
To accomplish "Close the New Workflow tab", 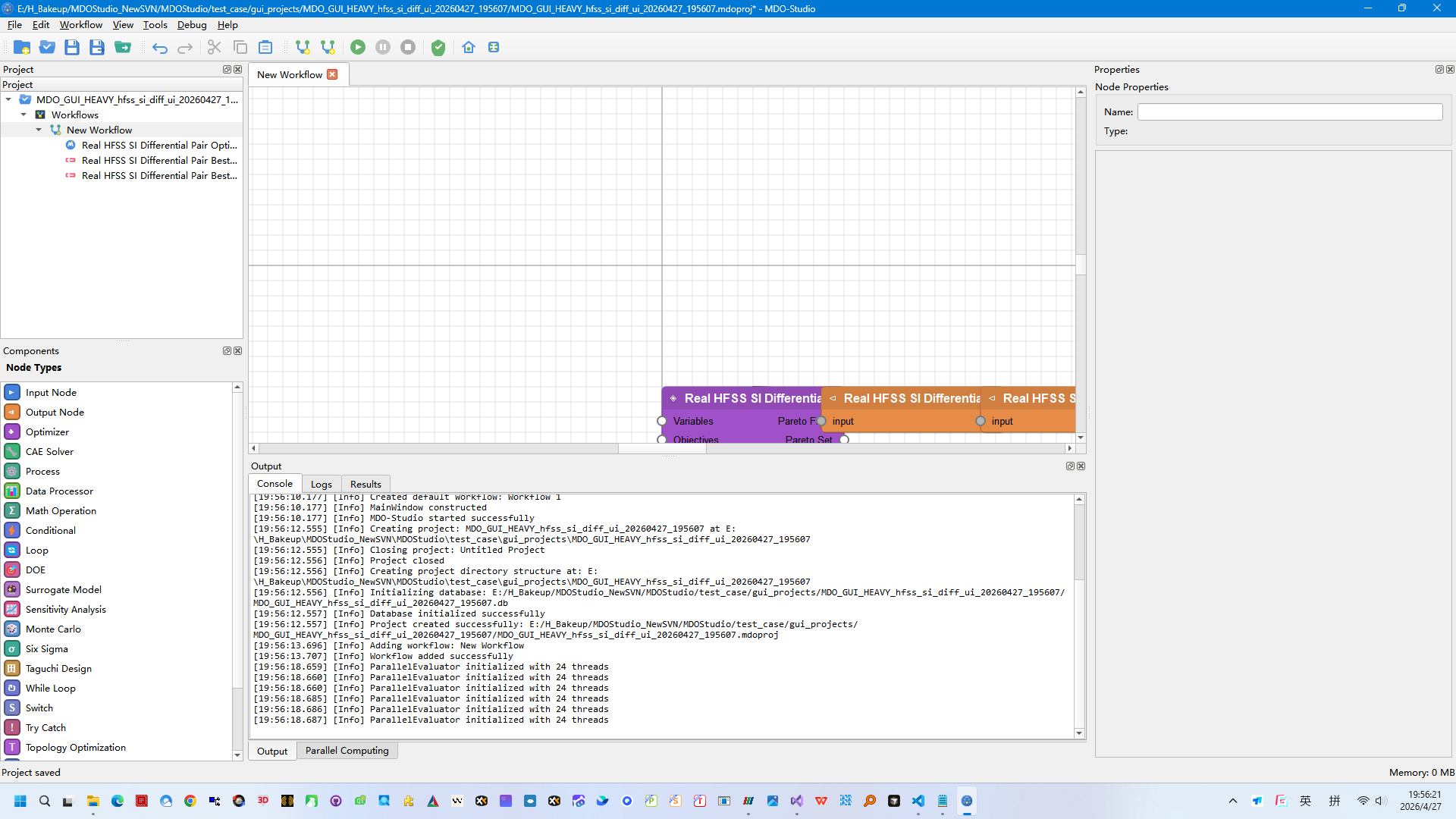I will (332, 74).
